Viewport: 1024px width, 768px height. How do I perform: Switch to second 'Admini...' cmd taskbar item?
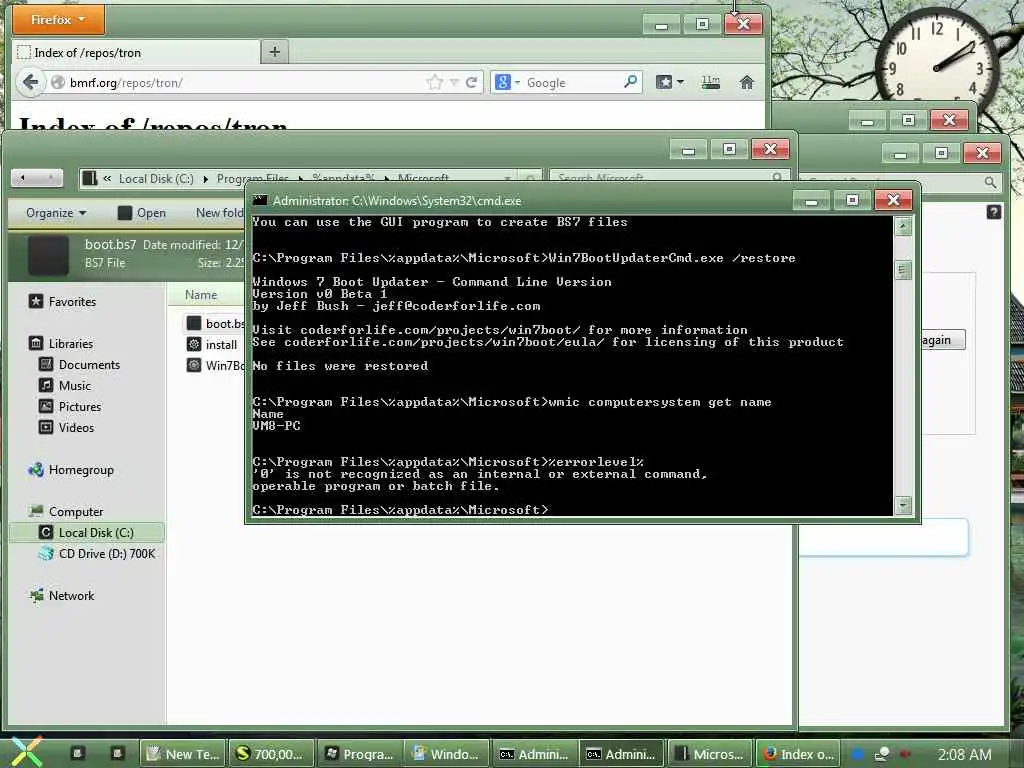[622, 754]
